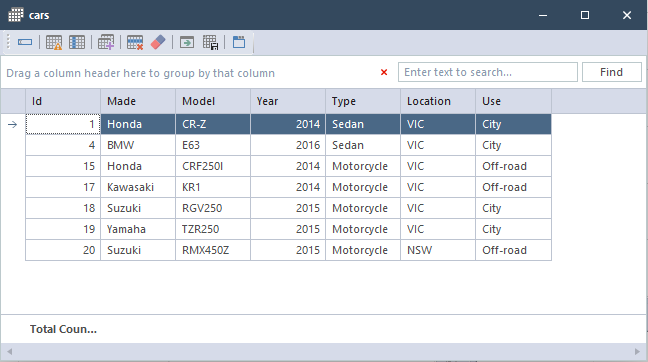Select the CR-Z model cell

(x=213, y=124)
